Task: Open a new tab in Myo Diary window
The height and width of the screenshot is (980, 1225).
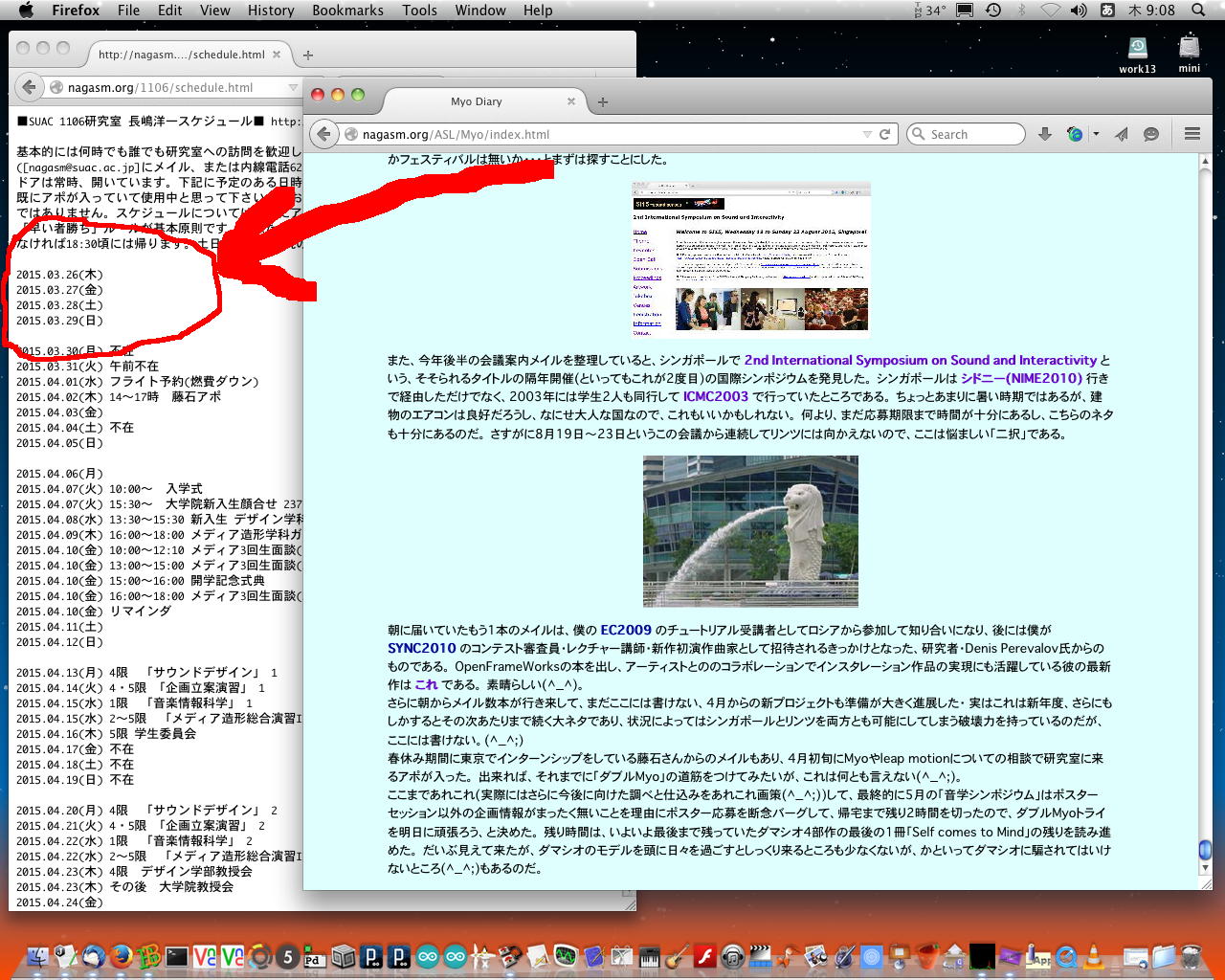Action: click(603, 101)
